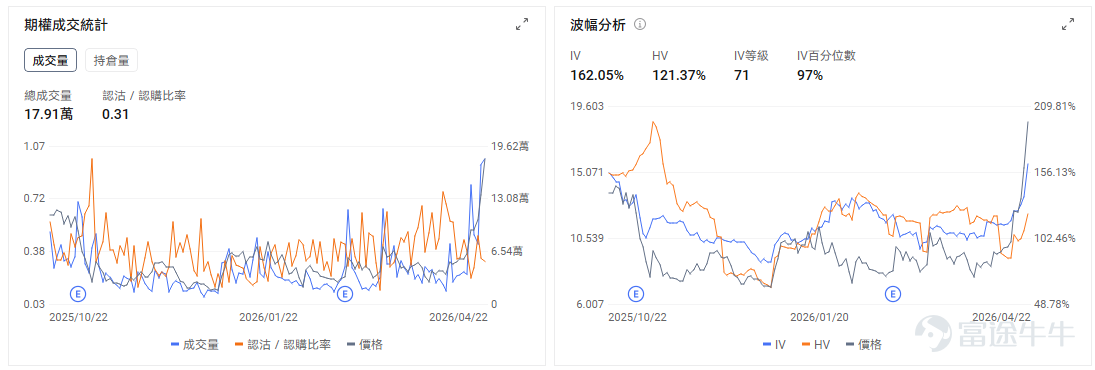1095x370 pixels.
Task: Select the 成交量 tab
Action: click(50, 60)
